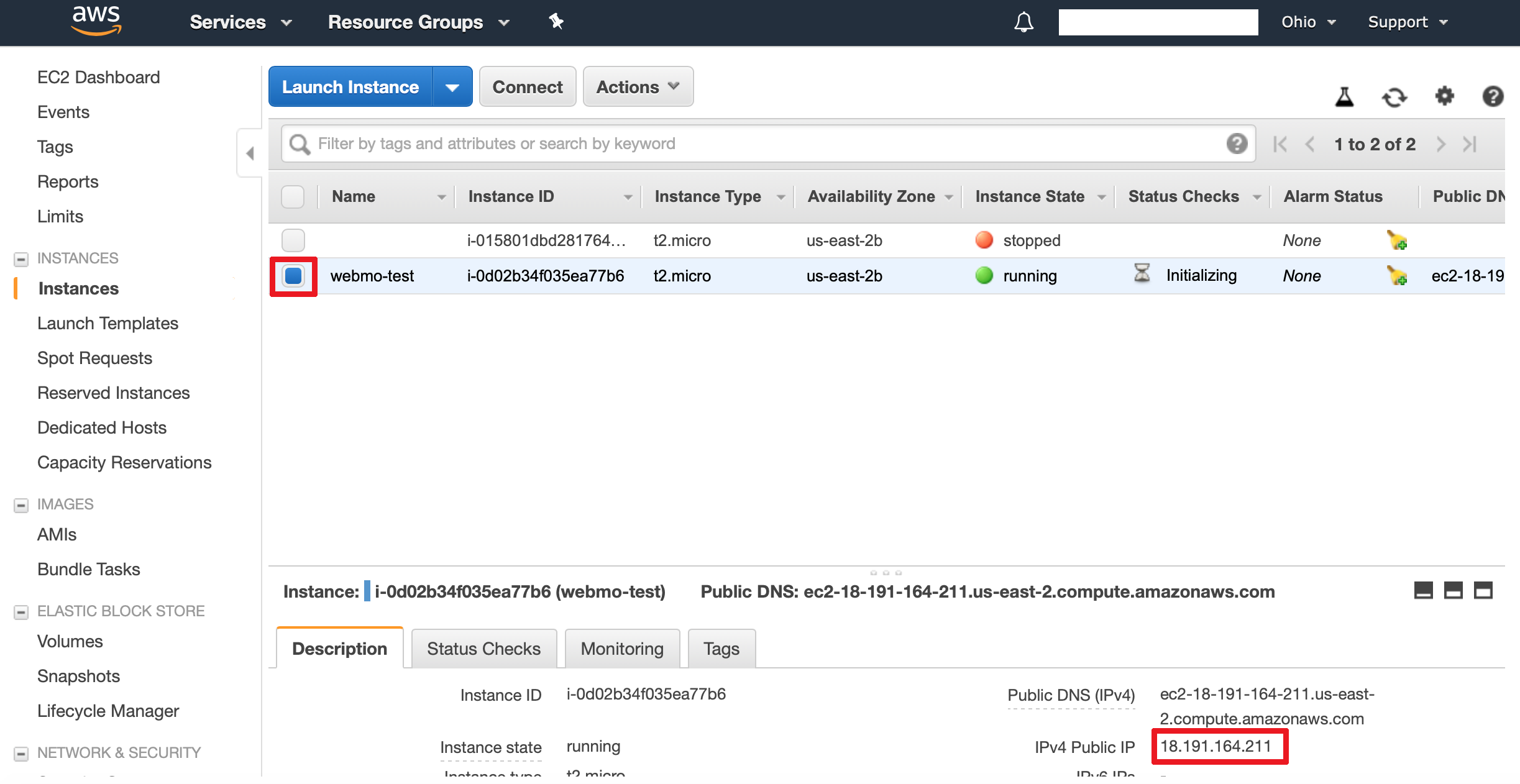
Task: Toggle the select all instances checkbox
Action: point(293,196)
